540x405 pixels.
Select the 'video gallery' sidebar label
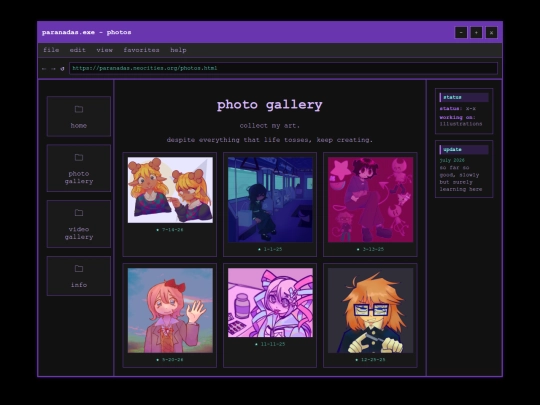pos(79,233)
